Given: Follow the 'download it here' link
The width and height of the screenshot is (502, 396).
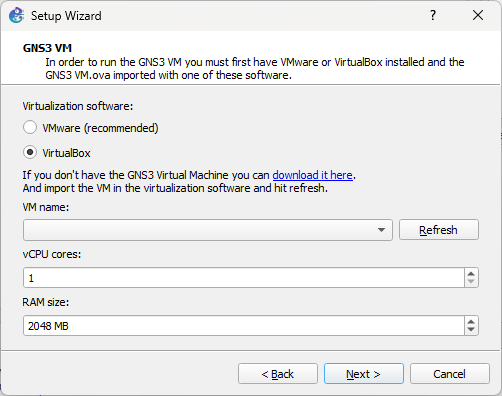Looking at the screenshot, I should pyautogui.click(x=313, y=175).
